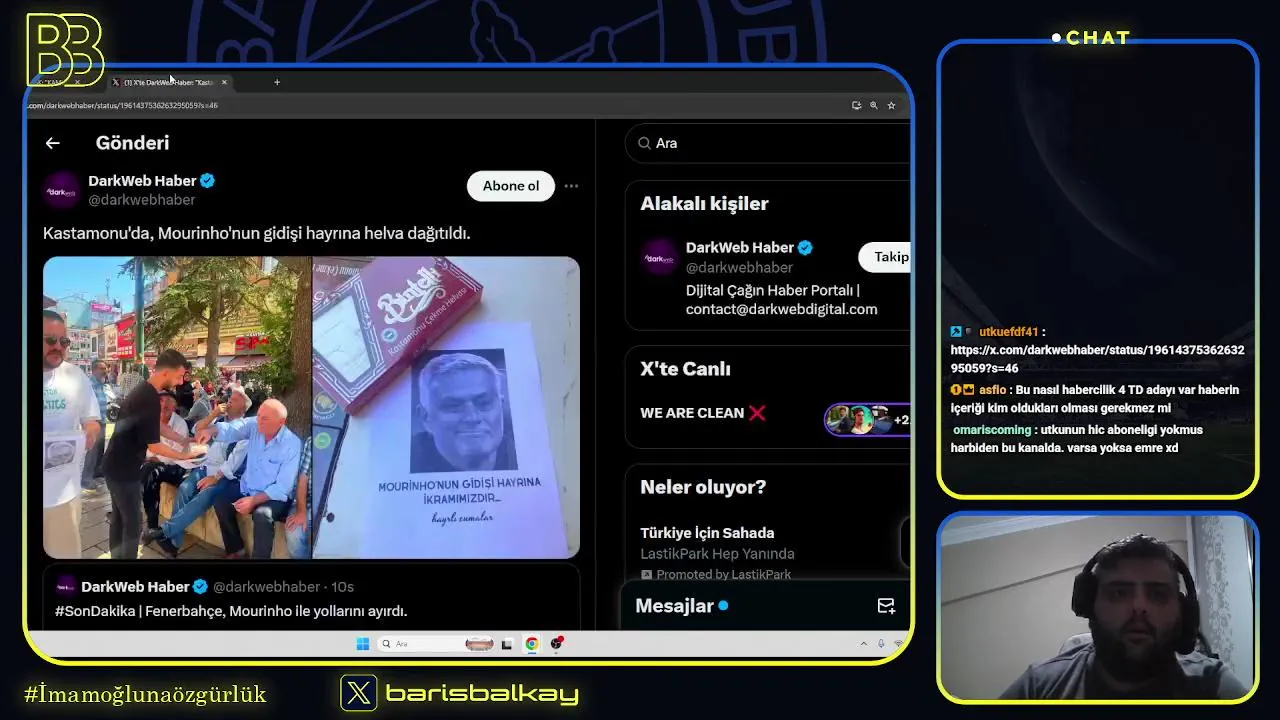
Task: Open the black app icon left of Chrome on the taskbar
Action: [507, 644]
